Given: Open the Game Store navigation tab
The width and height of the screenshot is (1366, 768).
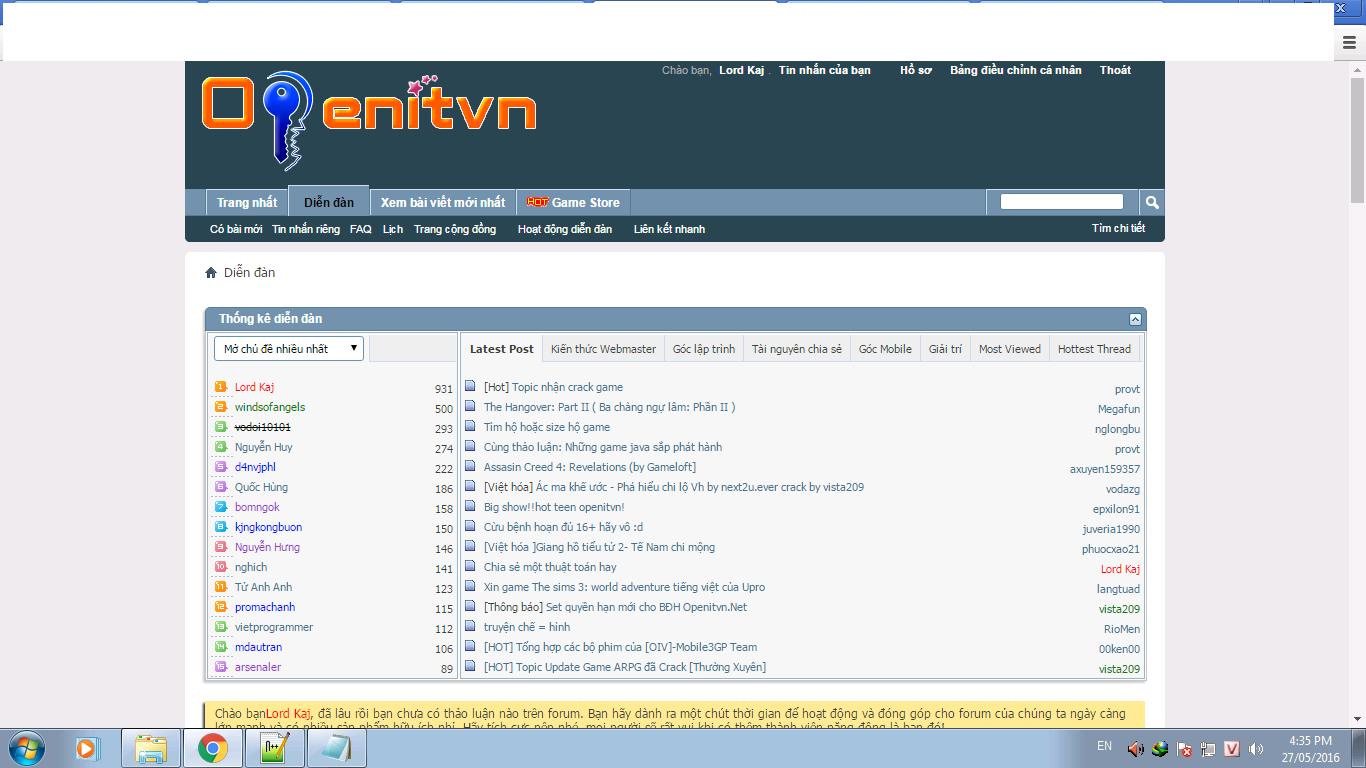Looking at the screenshot, I should tap(574, 202).
